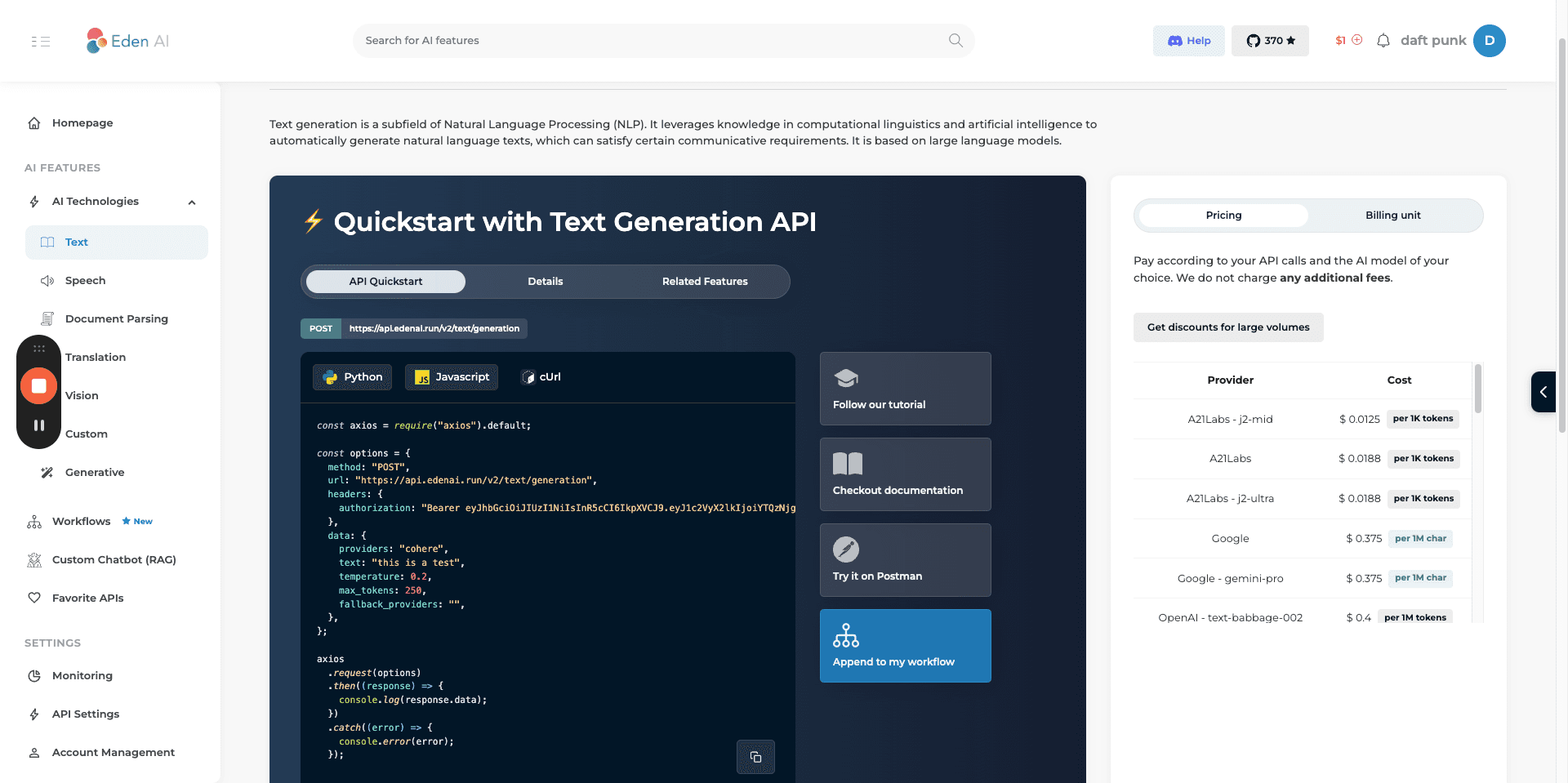Viewport: 1568px width, 783px height.
Task: Open Workflows
Action: tap(81, 522)
